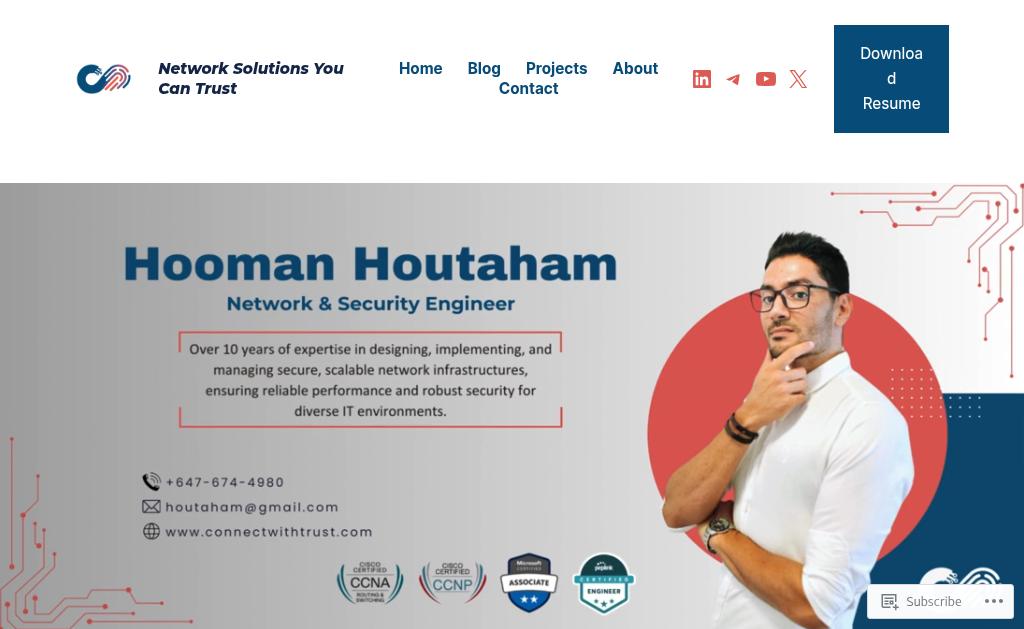
Task: Click the CCNP certification badge
Action: [x=453, y=582]
